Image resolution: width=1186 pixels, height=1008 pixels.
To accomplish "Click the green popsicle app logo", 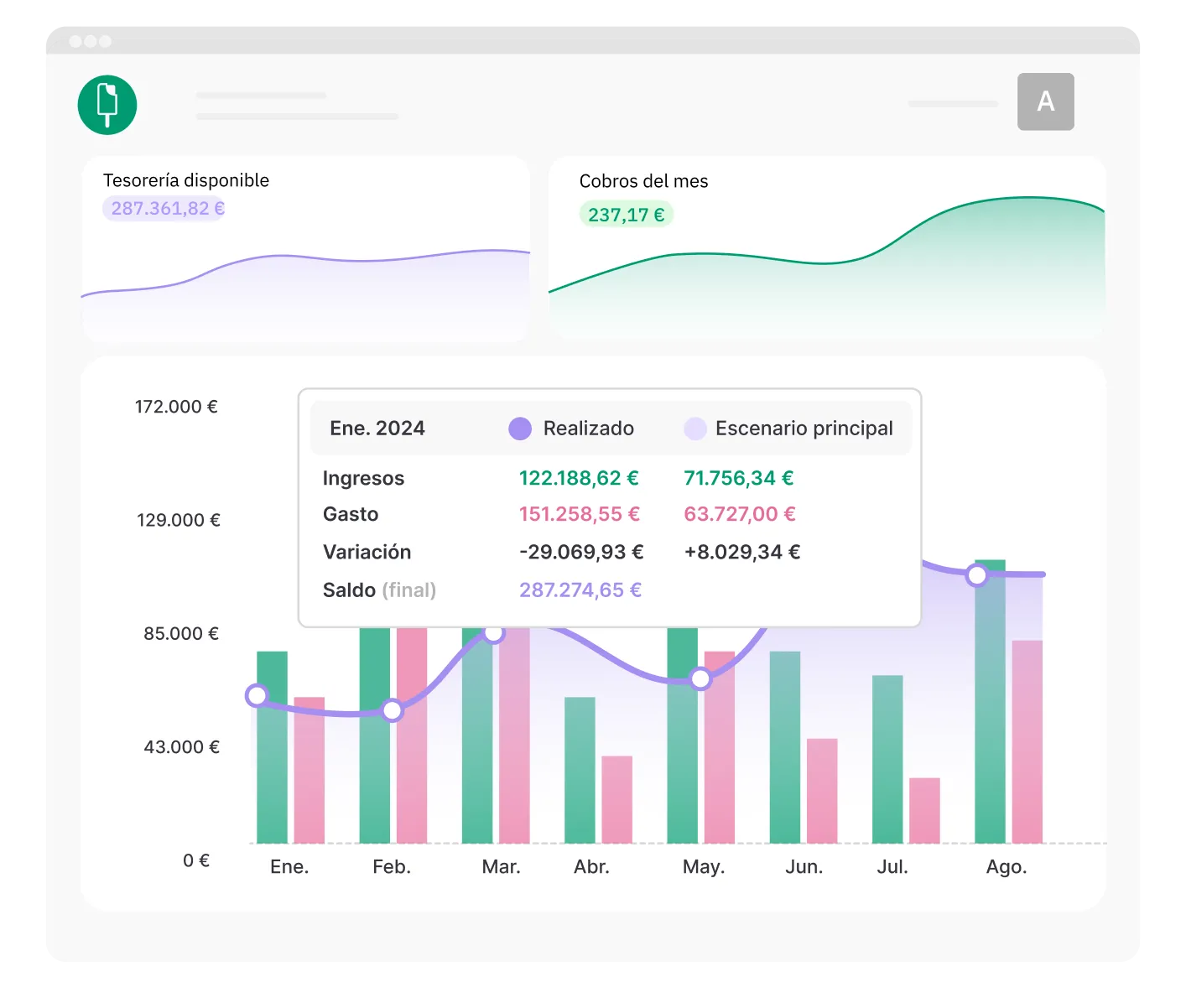I will [x=107, y=105].
